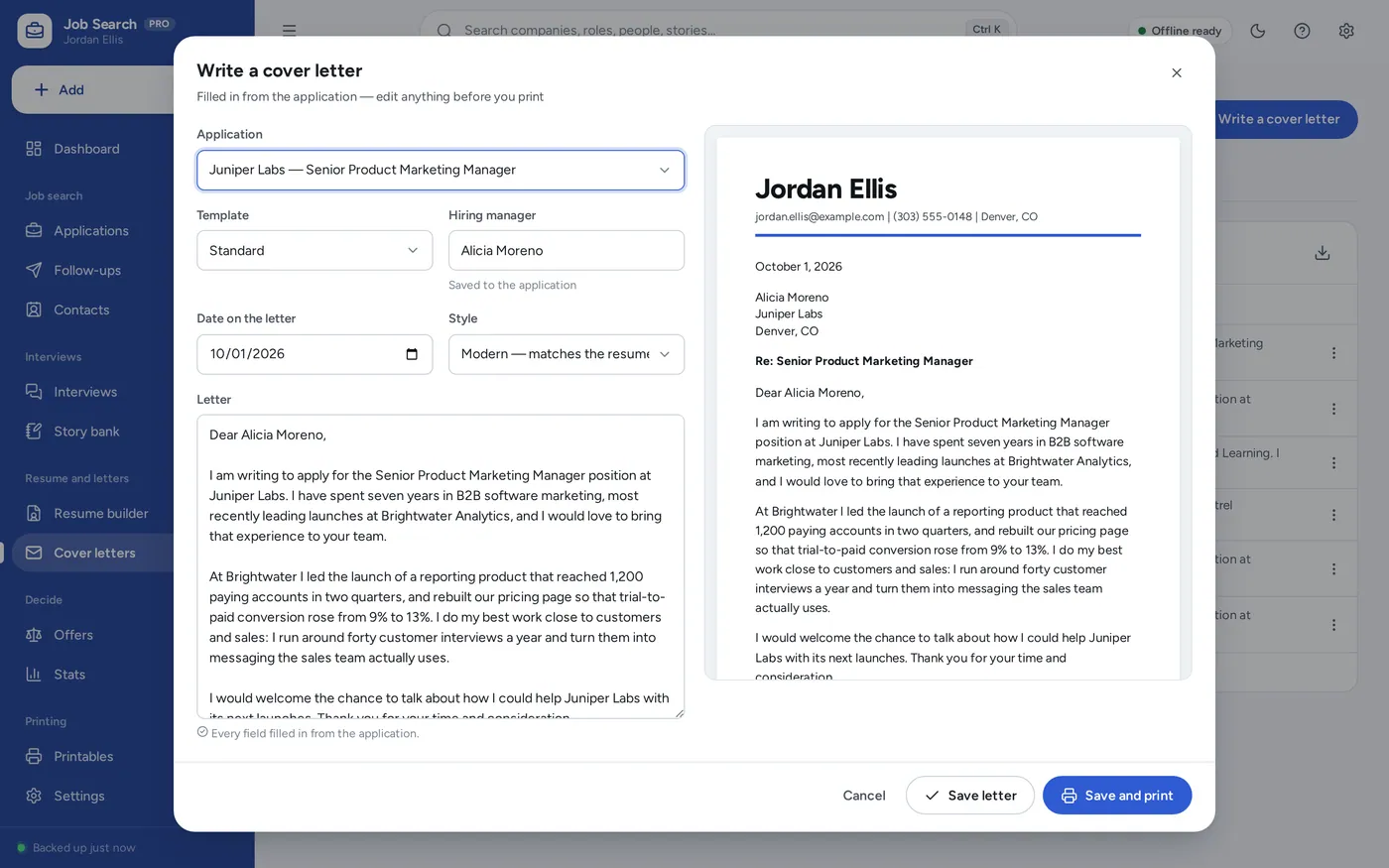Click 'Re: Senior Product Marketing Manager' in preview

click(864, 361)
